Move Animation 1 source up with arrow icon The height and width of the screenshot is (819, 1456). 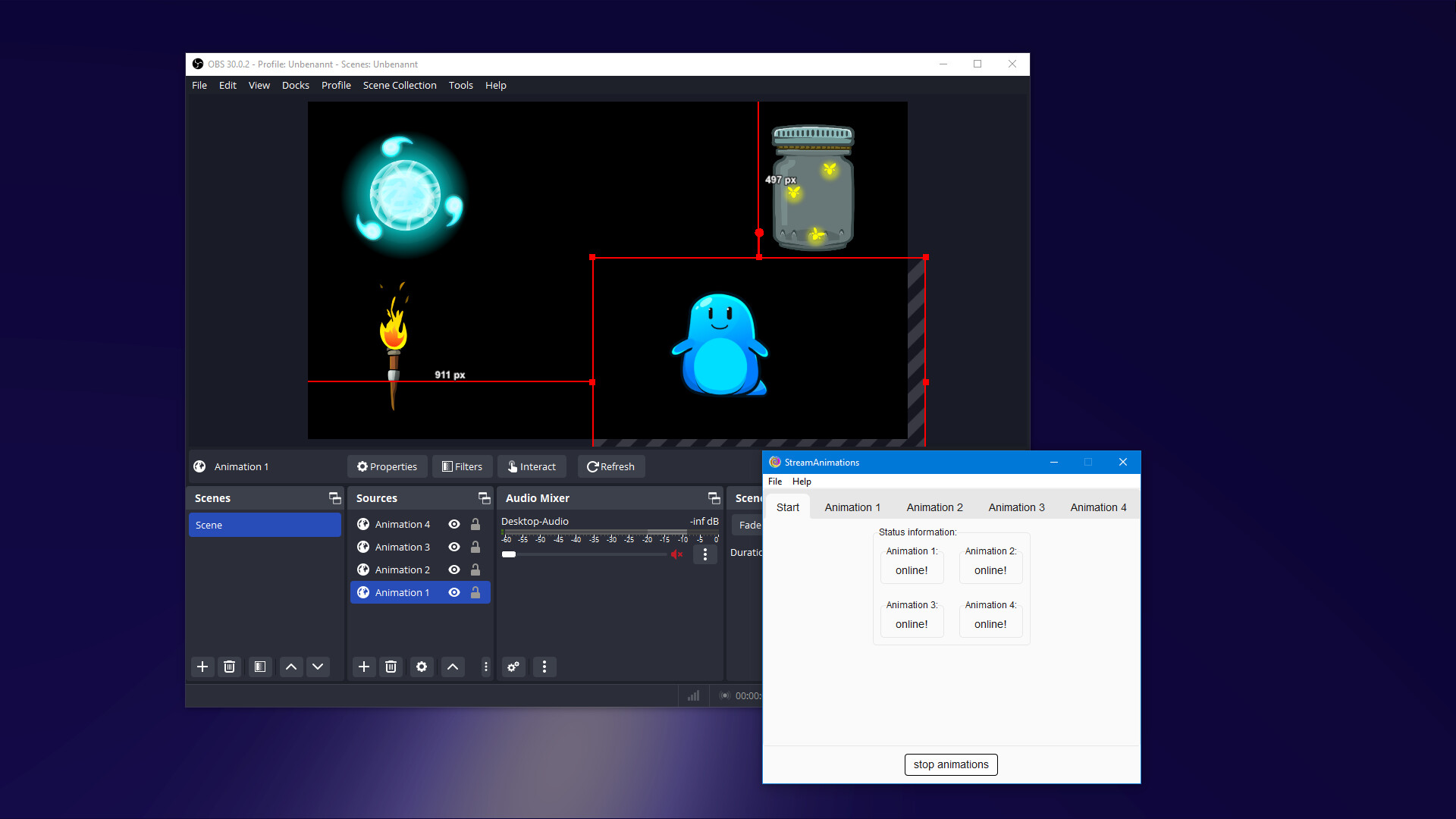pyautogui.click(x=453, y=667)
